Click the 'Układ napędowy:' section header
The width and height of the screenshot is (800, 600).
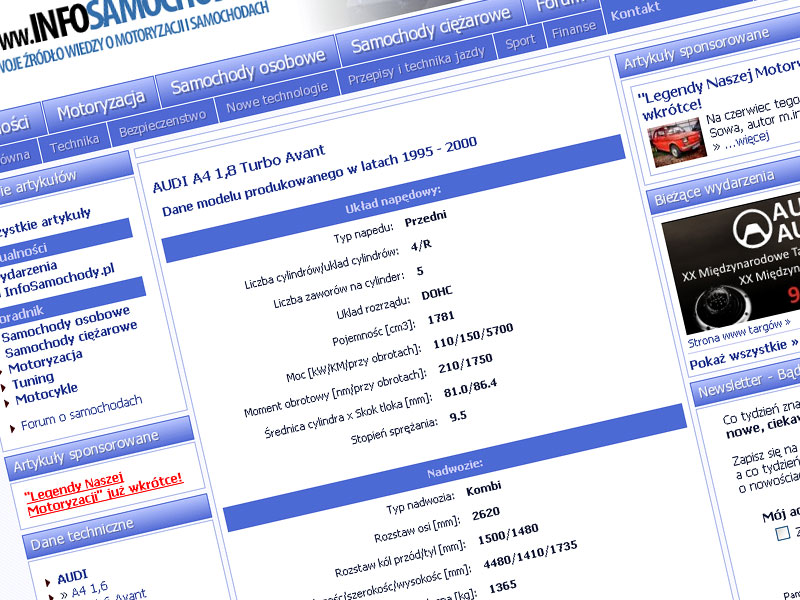393,199
